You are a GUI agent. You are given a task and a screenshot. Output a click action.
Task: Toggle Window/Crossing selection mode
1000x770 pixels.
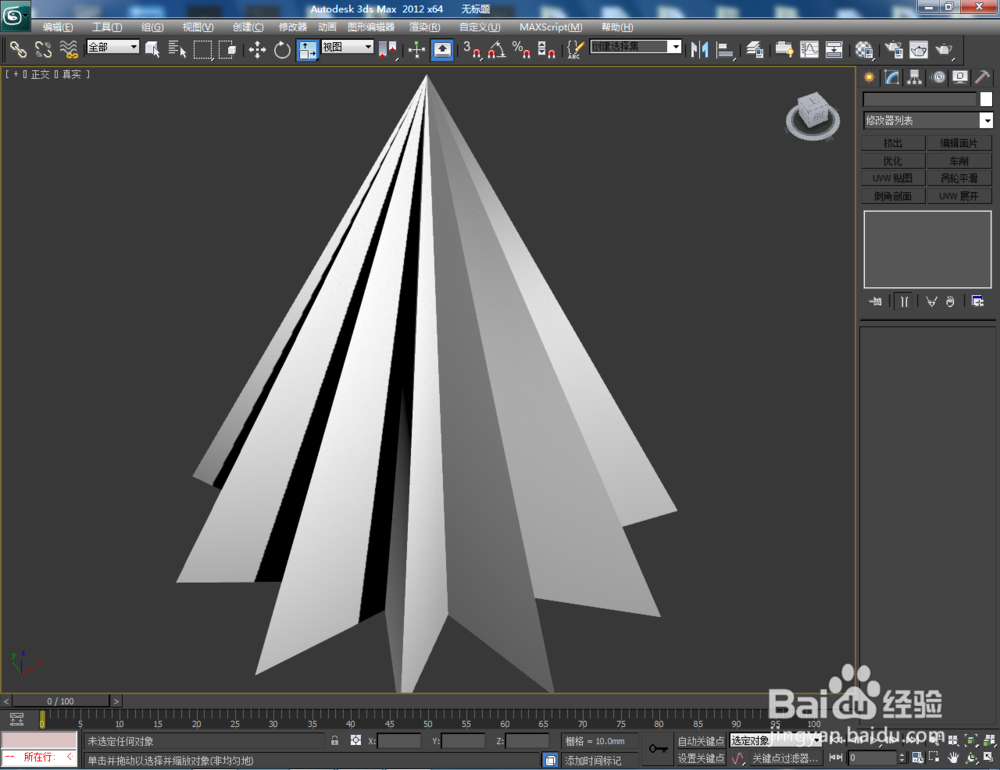(x=228, y=50)
